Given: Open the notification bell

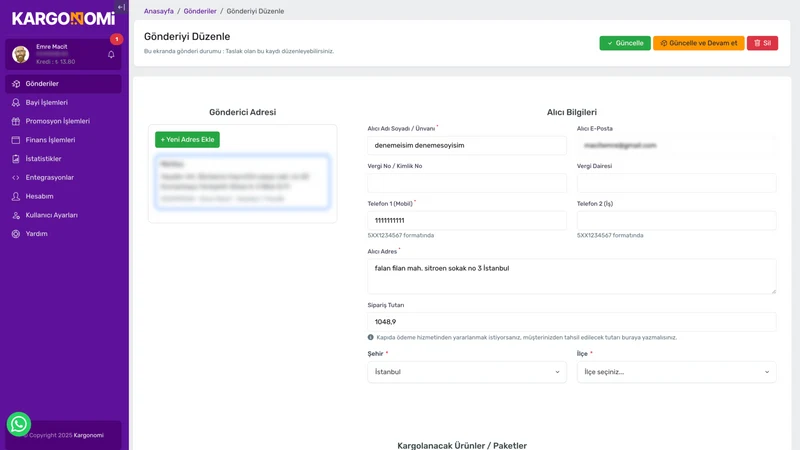Looking at the screenshot, I should click(111, 55).
